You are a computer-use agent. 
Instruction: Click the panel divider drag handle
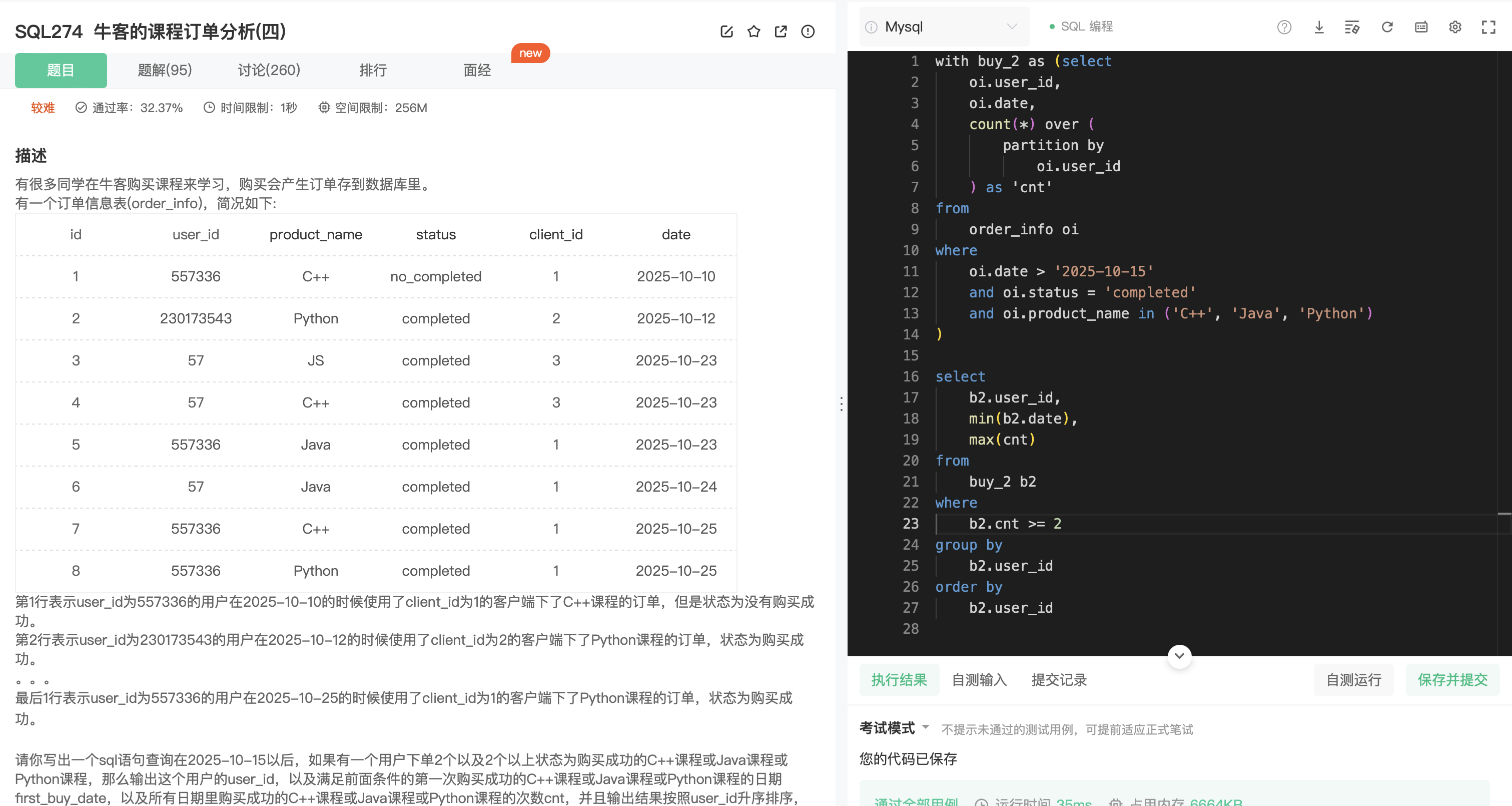tap(841, 404)
